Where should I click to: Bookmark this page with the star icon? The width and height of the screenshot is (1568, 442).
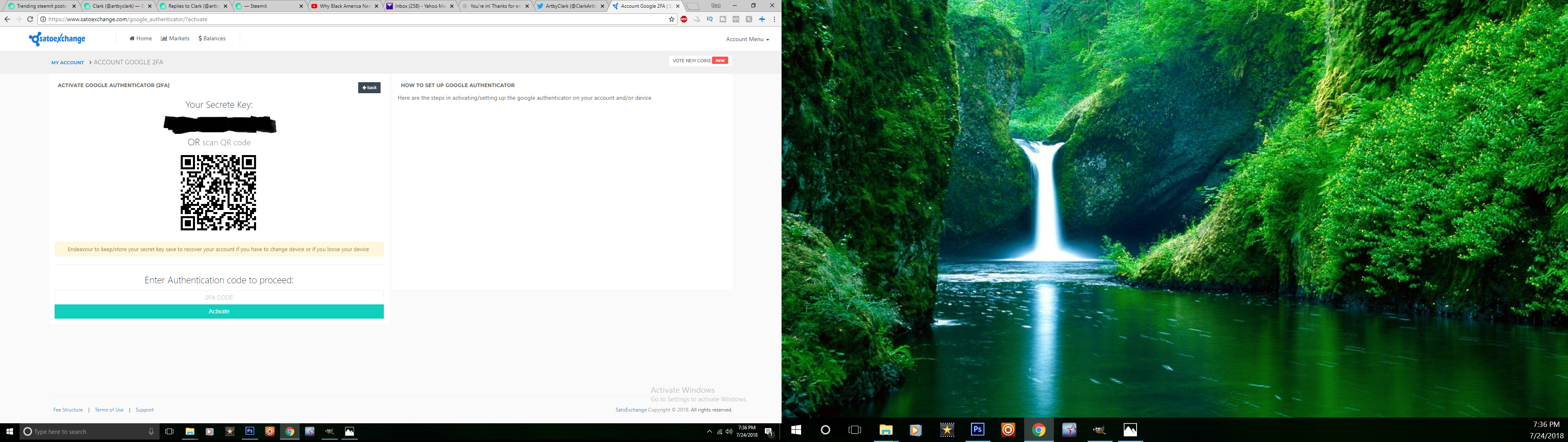click(x=671, y=20)
